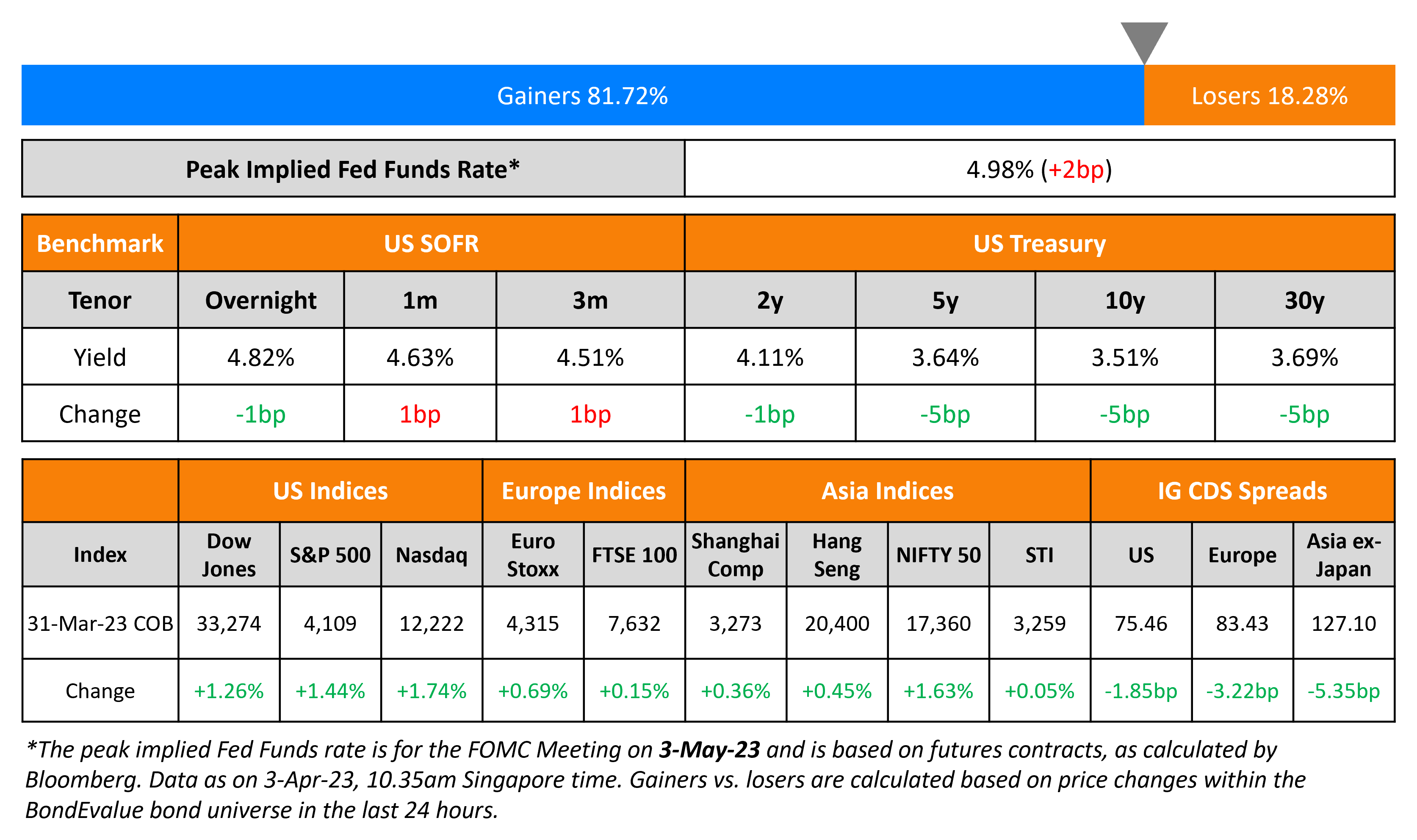Click the orange Losers 18.28% bar segment
The height and width of the screenshot is (840, 1417).
[1269, 96]
